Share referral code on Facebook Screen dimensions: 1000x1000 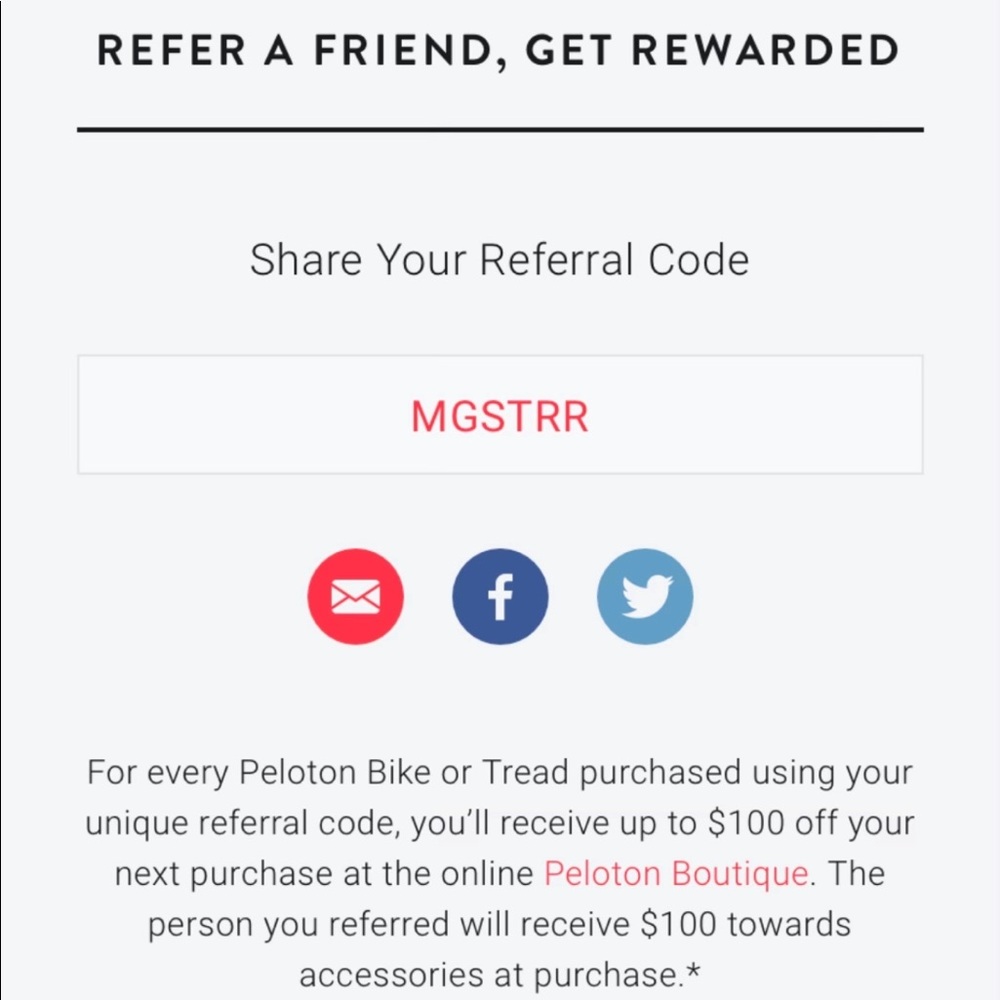(500, 597)
